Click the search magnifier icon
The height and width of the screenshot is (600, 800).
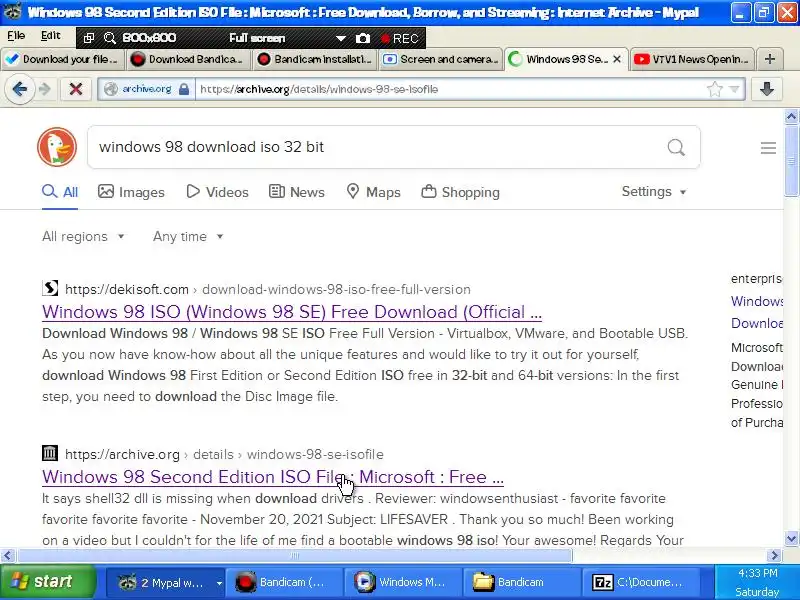click(x=676, y=147)
